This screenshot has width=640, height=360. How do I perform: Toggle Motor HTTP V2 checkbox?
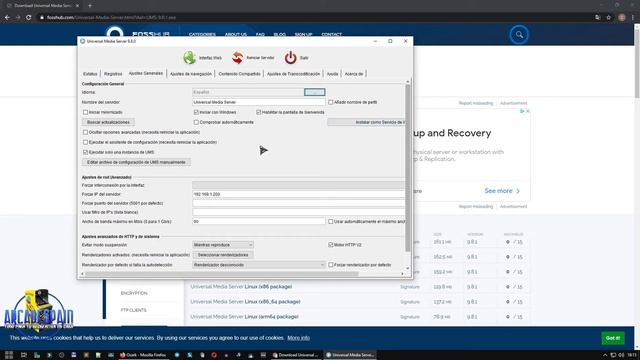click(x=331, y=245)
